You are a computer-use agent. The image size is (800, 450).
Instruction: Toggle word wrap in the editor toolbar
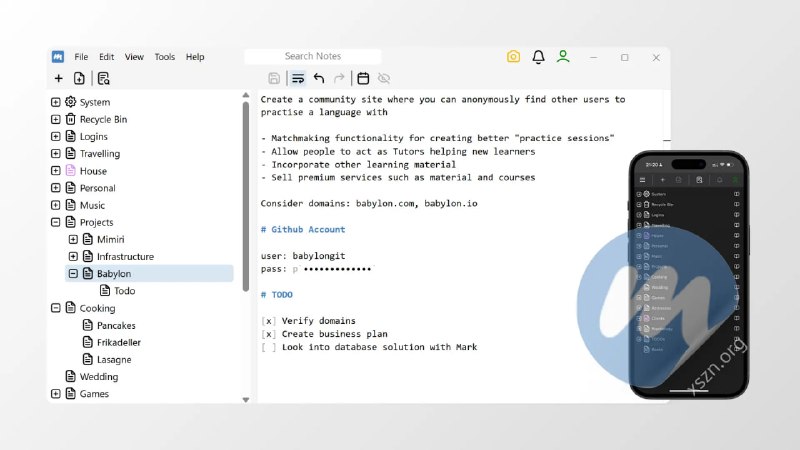point(297,78)
